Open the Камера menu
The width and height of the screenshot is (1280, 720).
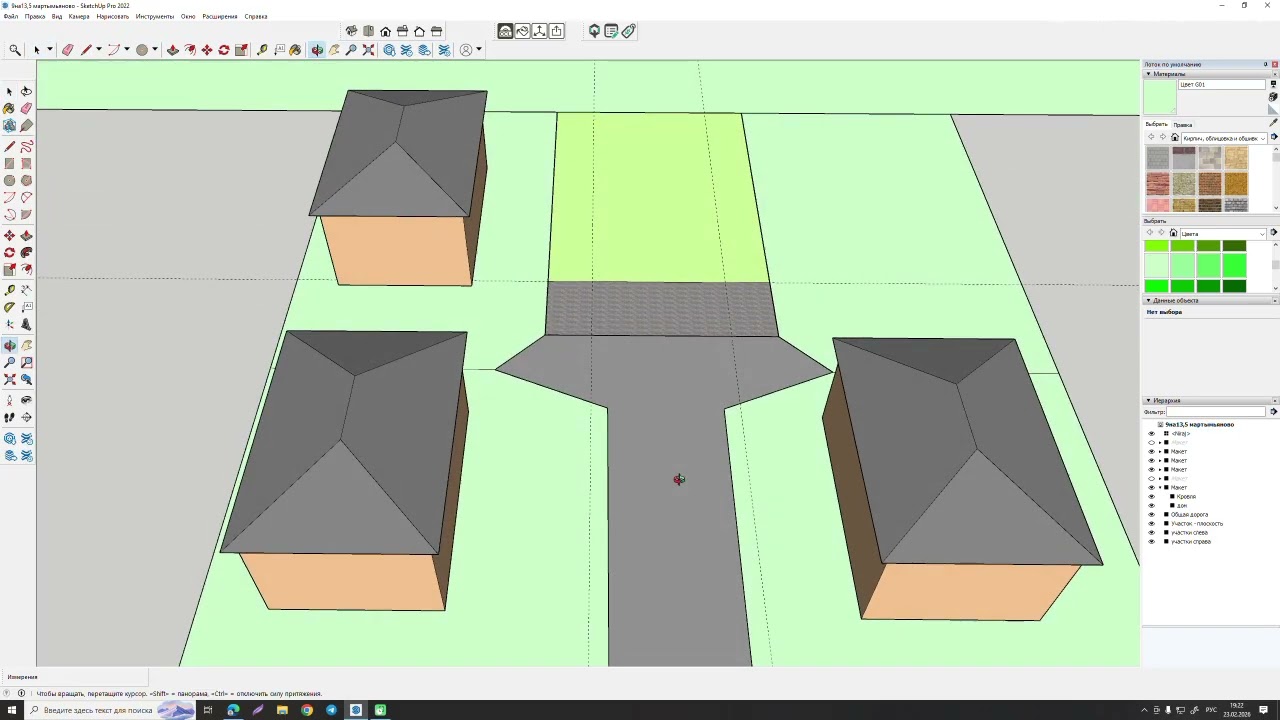point(79,16)
